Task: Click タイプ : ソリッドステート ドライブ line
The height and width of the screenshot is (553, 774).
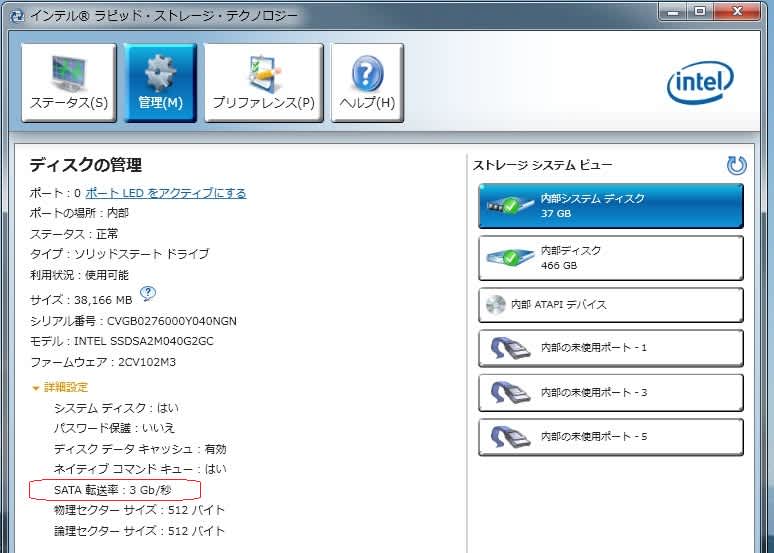Action: click(x=119, y=254)
